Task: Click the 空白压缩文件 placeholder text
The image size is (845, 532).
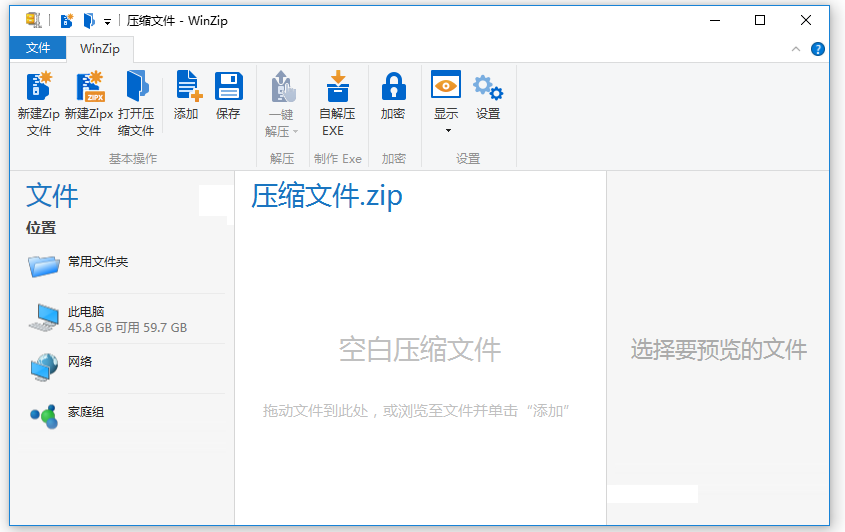Action: click(x=420, y=350)
